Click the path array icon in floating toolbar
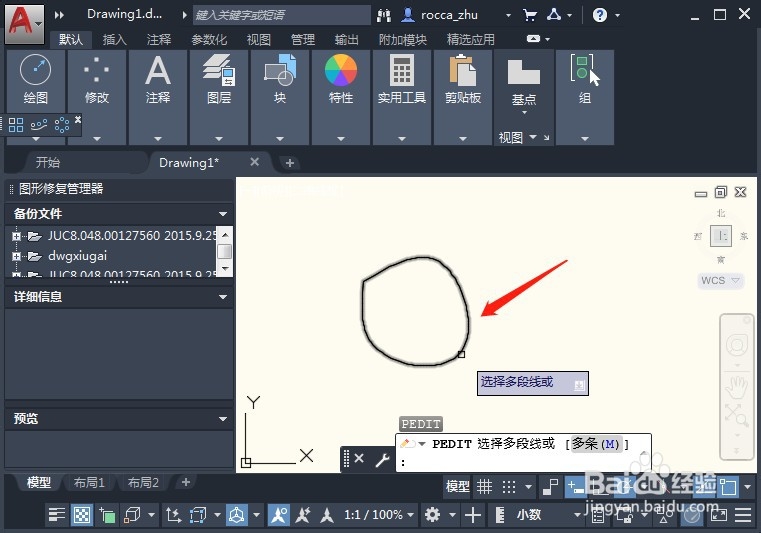 pyautogui.click(x=39, y=125)
